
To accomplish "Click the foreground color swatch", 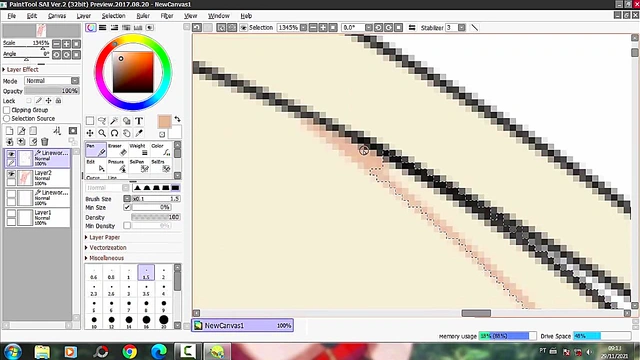I will 164,122.
